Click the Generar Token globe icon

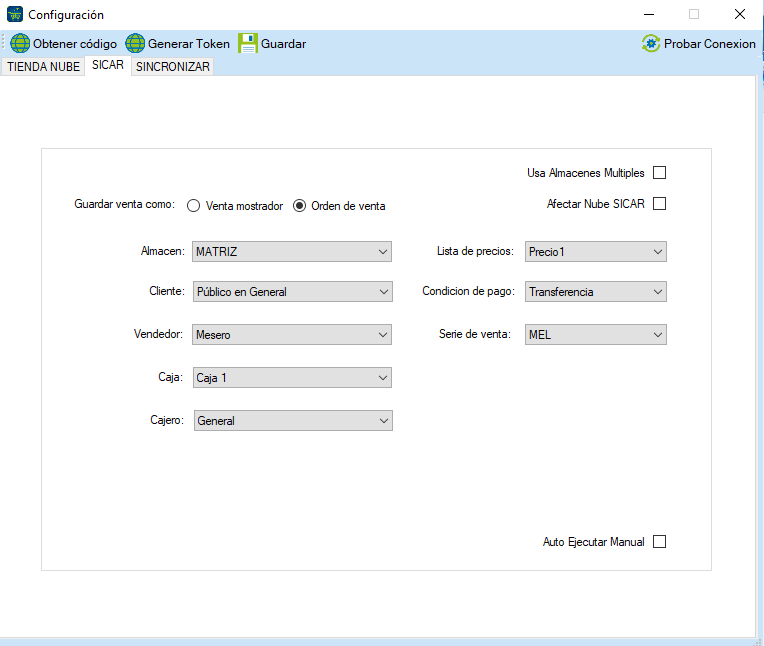pos(135,43)
